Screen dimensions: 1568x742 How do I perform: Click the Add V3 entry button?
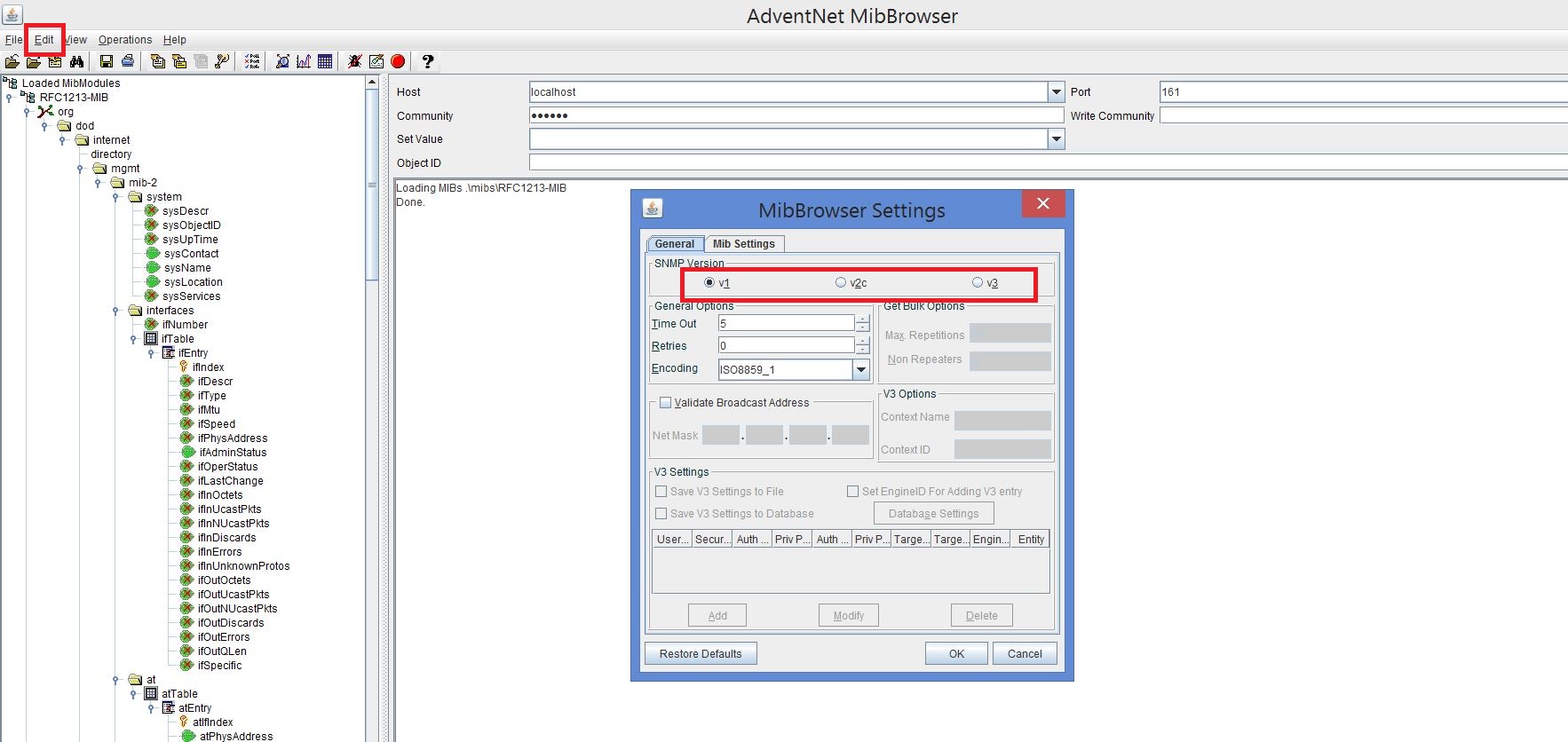click(717, 616)
